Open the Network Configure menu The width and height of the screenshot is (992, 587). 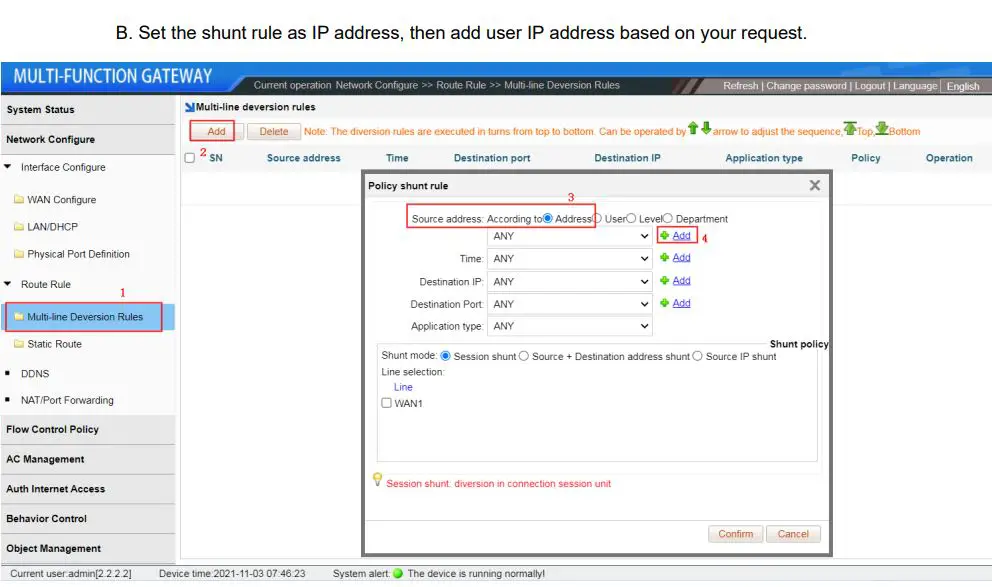pyautogui.click(x=88, y=139)
